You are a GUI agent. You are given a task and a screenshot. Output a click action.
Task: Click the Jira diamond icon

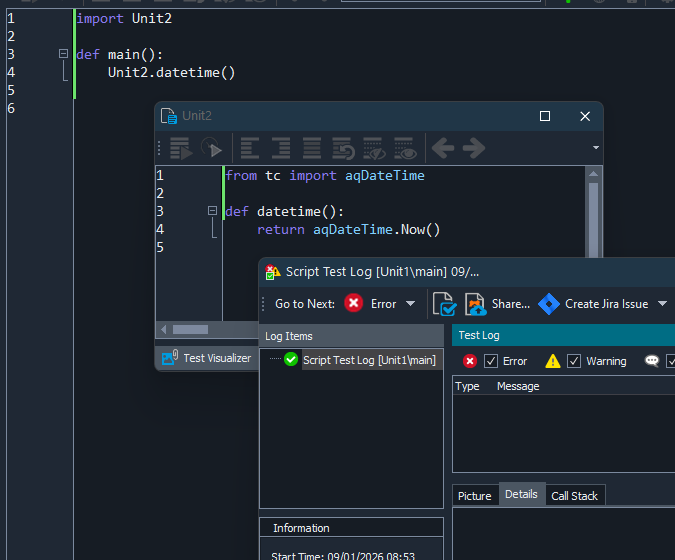pos(548,304)
